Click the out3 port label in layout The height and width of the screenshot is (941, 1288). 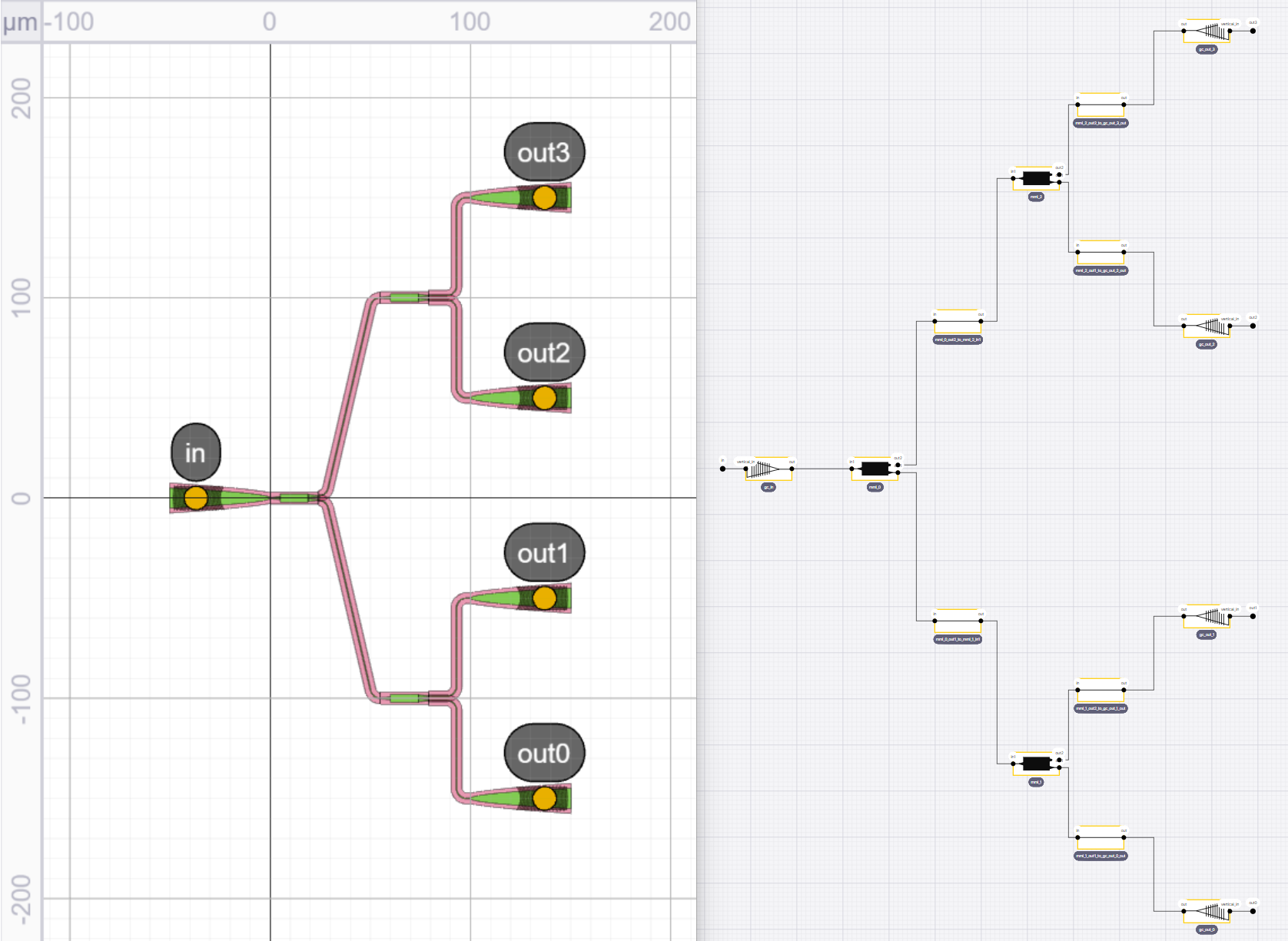[x=544, y=153]
